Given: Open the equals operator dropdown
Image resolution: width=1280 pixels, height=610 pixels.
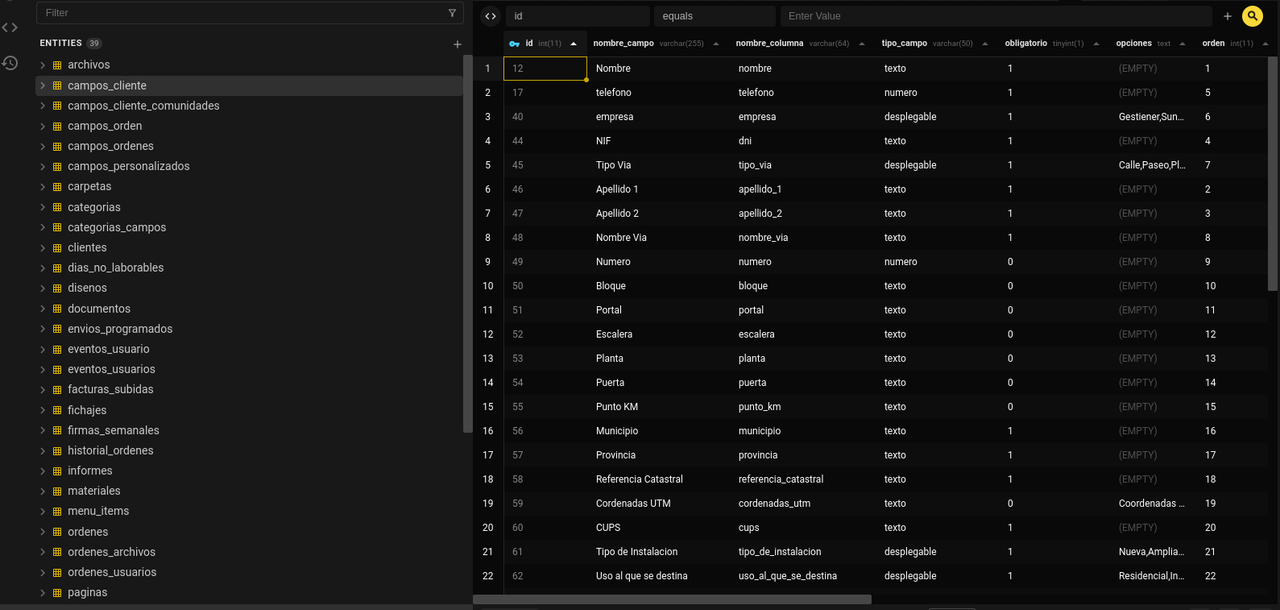Looking at the screenshot, I should [714, 16].
